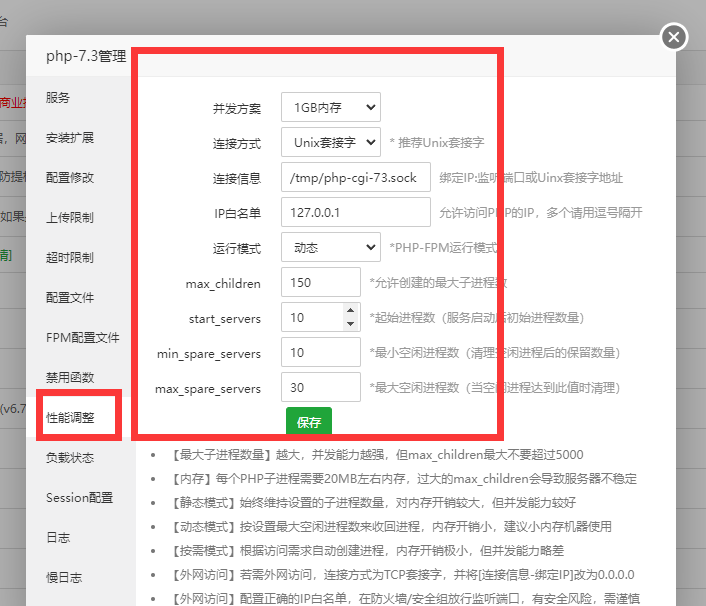This screenshot has height=606, width=706.
Task: Click the max_spare_servers label
Action: coord(208,389)
